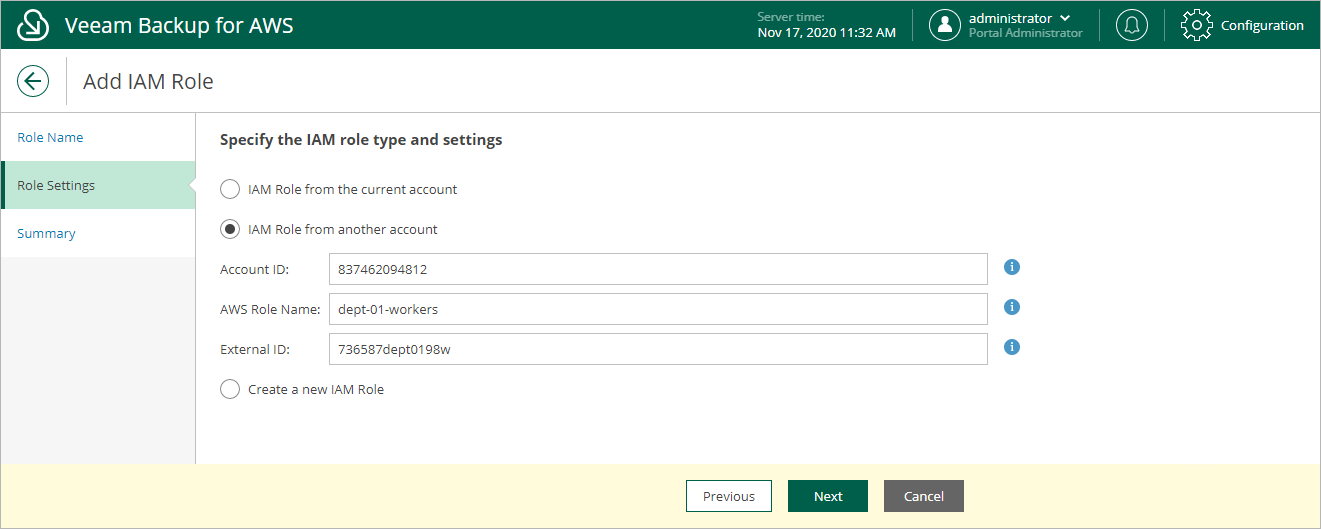Click the Configuration gear icon
Image resolution: width=1321 pixels, height=529 pixels.
click(1197, 25)
